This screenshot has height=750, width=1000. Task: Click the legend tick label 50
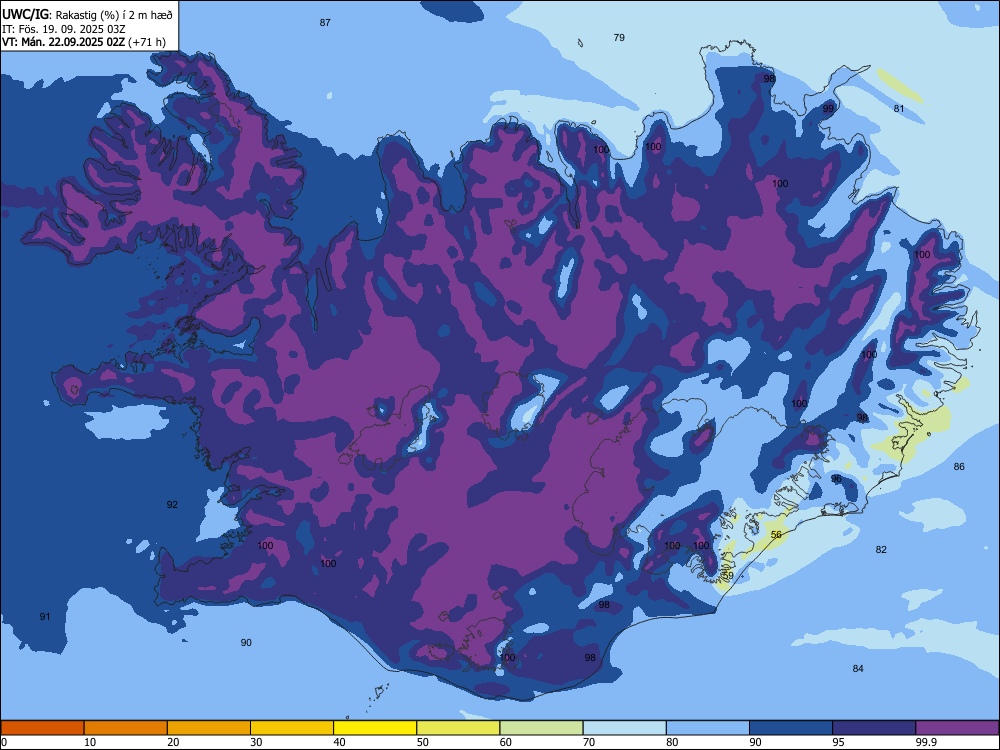[423, 742]
